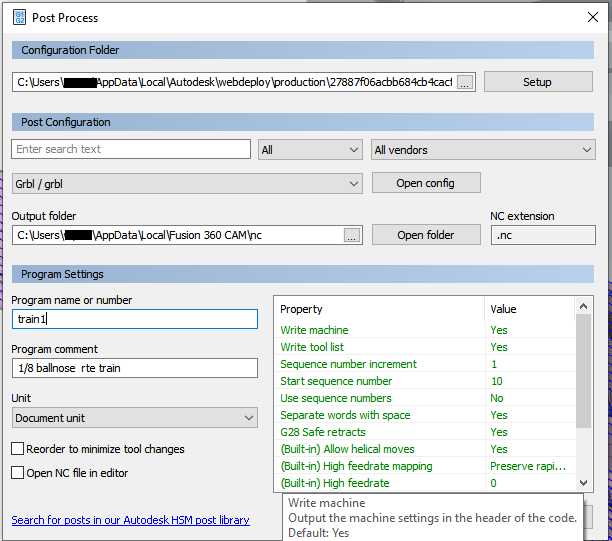Select 'G28 Safe retracts' property
This screenshot has width=612, height=541.
(x=425, y=432)
